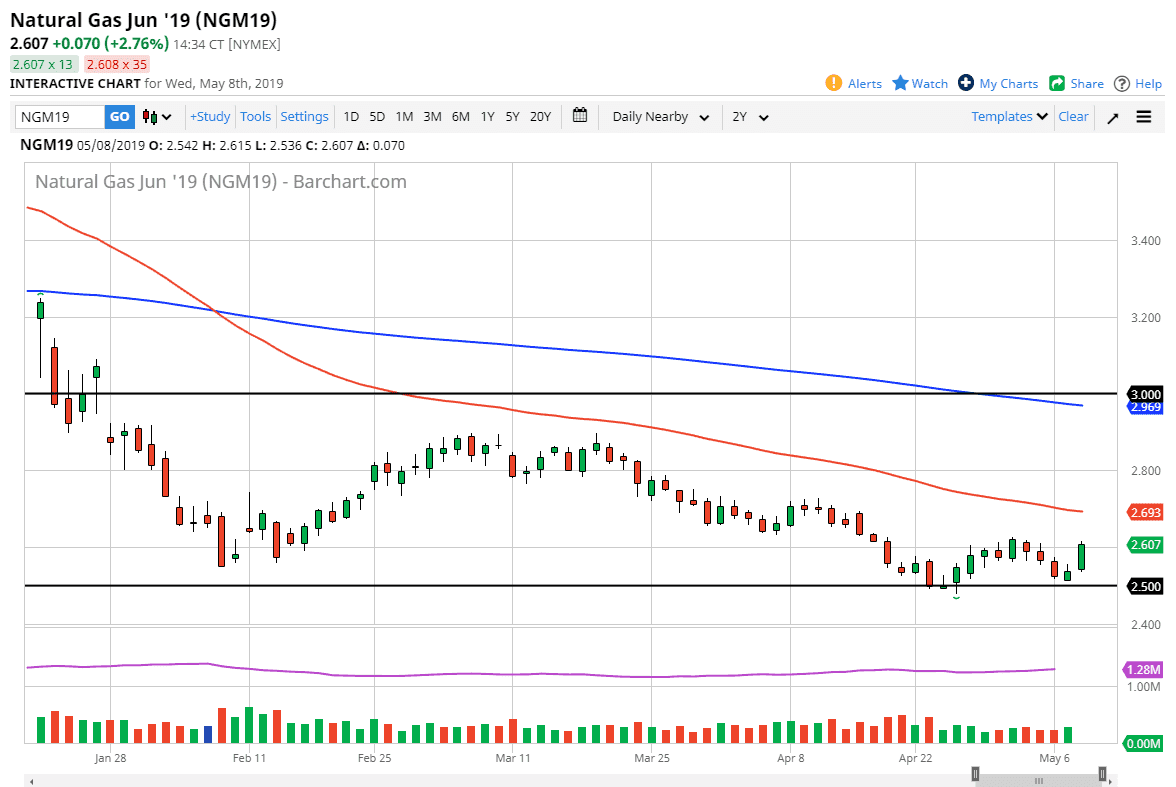Switch to the 20Y time range
The height and width of the screenshot is (787, 1176).
540,117
